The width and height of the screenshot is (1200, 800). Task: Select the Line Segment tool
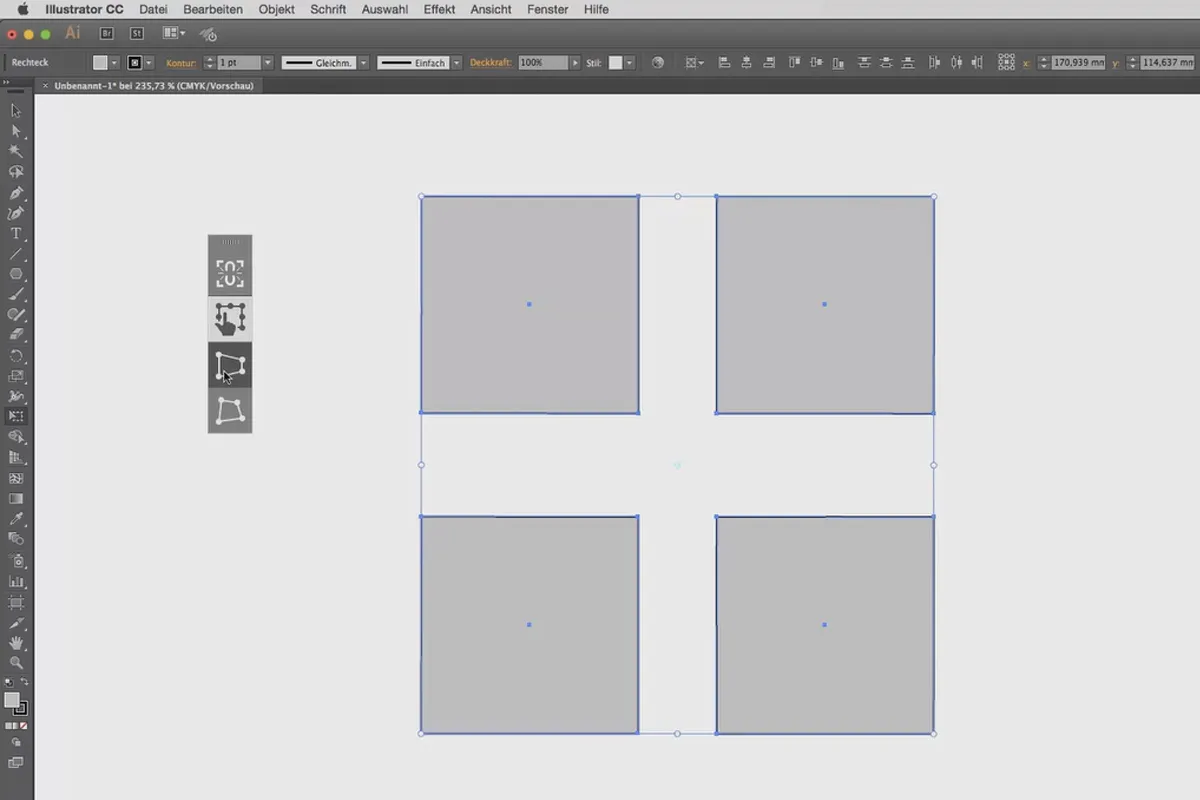pyautogui.click(x=16, y=254)
